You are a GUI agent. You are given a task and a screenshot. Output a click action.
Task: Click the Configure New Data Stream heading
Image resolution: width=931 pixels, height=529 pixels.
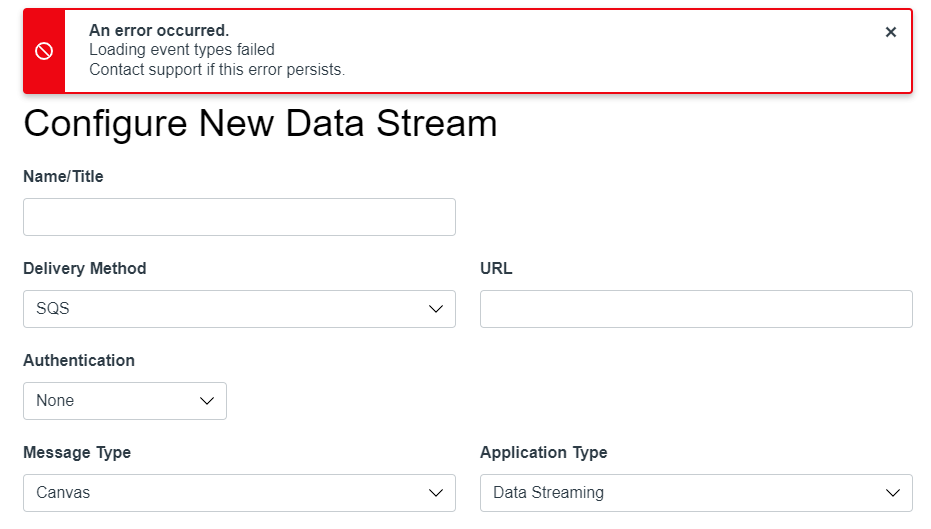(x=260, y=123)
